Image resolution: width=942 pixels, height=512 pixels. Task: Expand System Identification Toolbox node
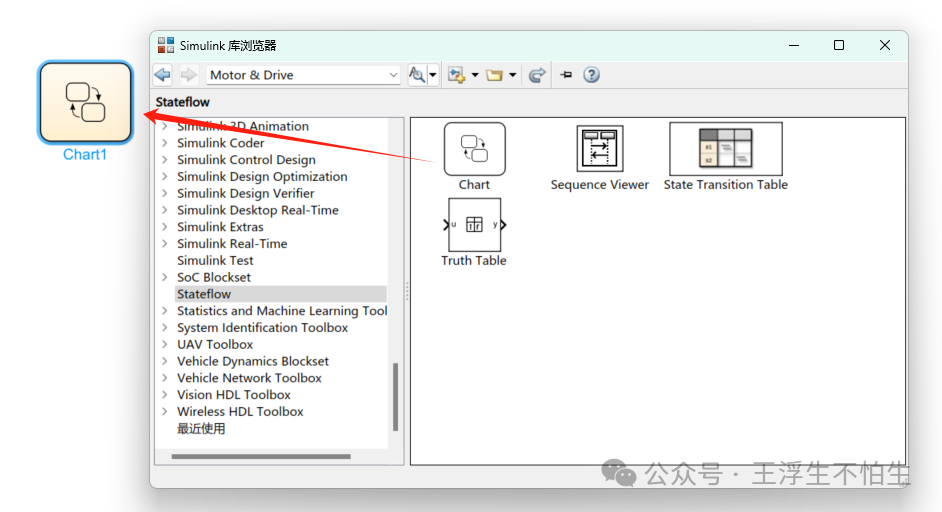point(165,328)
